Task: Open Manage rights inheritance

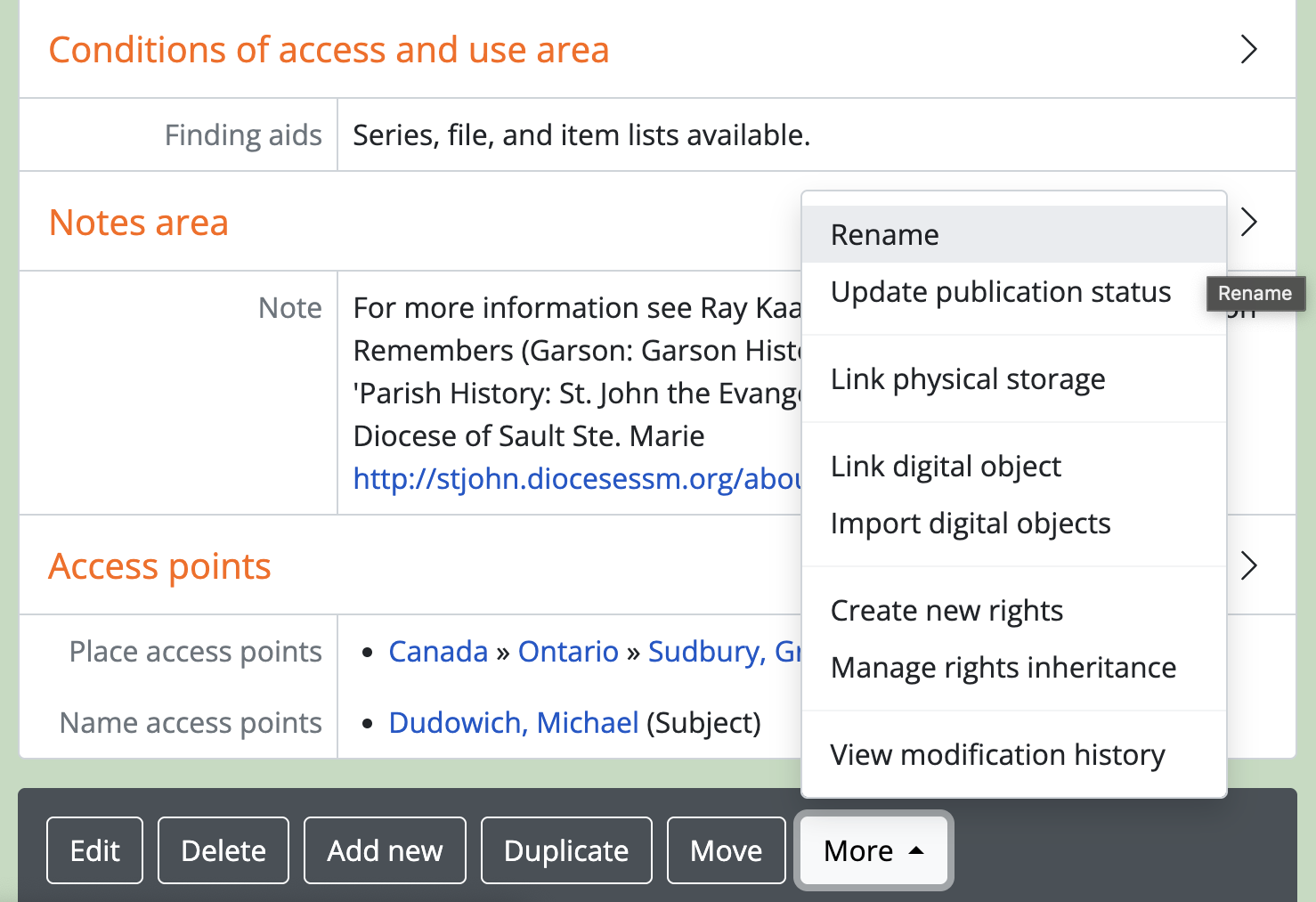Action: tap(1003, 668)
